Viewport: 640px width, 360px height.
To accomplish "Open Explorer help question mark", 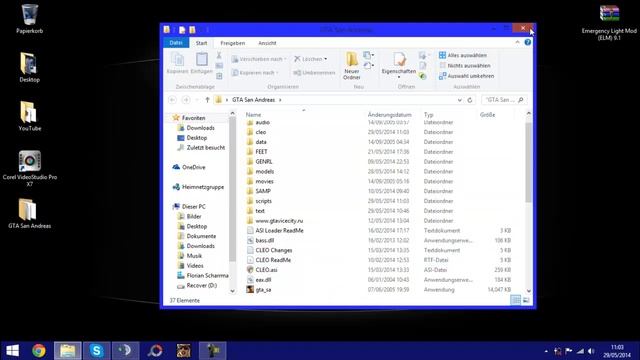I will (528, 42).
